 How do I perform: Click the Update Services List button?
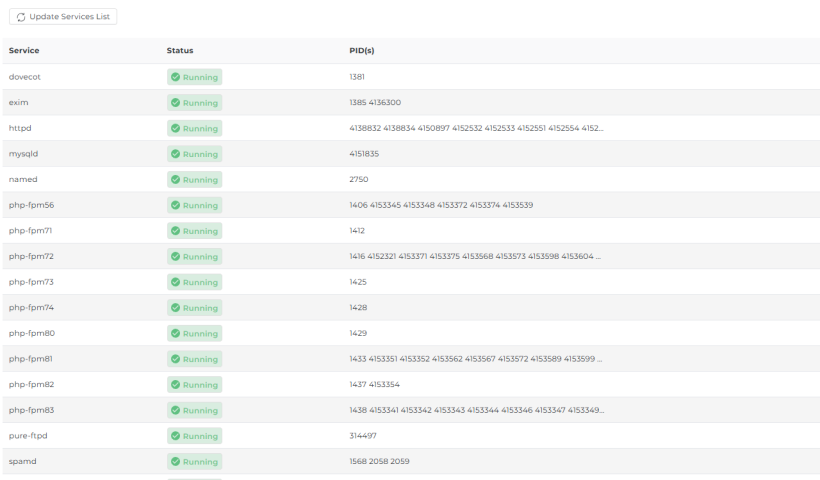(63, 17)
